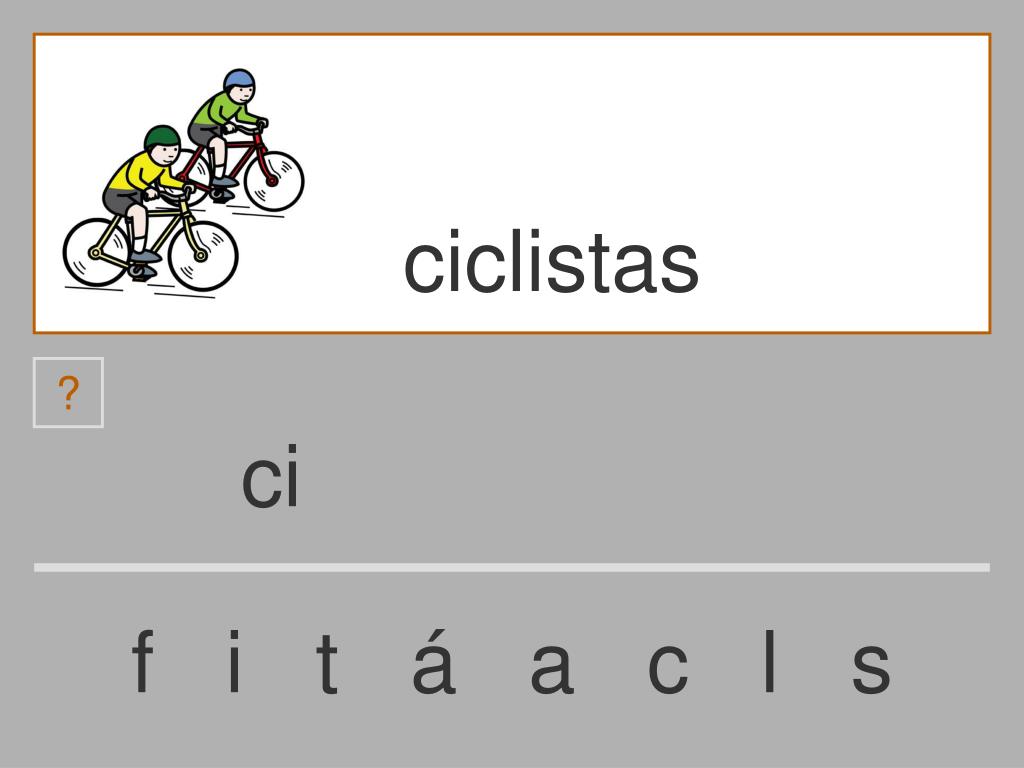Pick the "i" tile in the bottom letter row
1024x768 pixels.
point(234,661)
